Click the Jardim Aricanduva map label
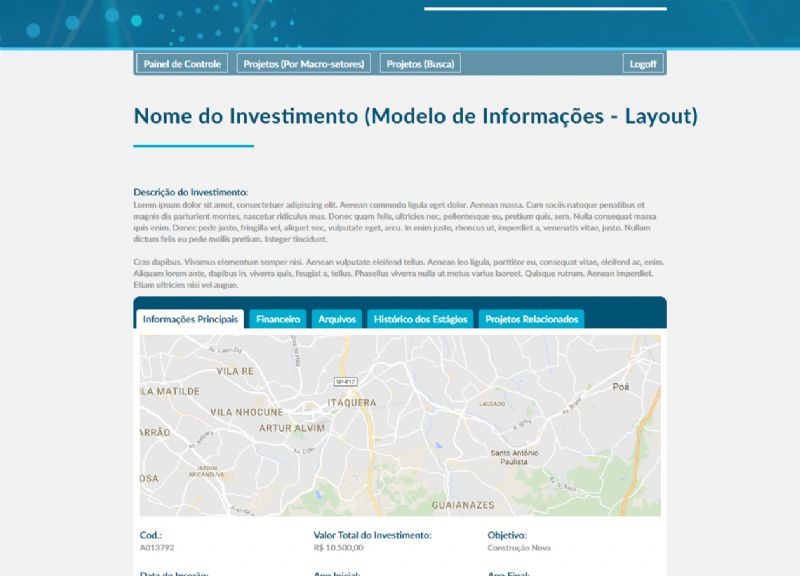 (206, 471)
